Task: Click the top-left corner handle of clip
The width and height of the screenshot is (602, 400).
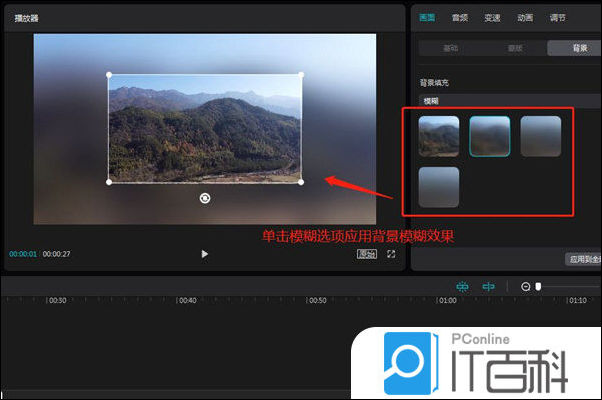Action: point(109,75)
